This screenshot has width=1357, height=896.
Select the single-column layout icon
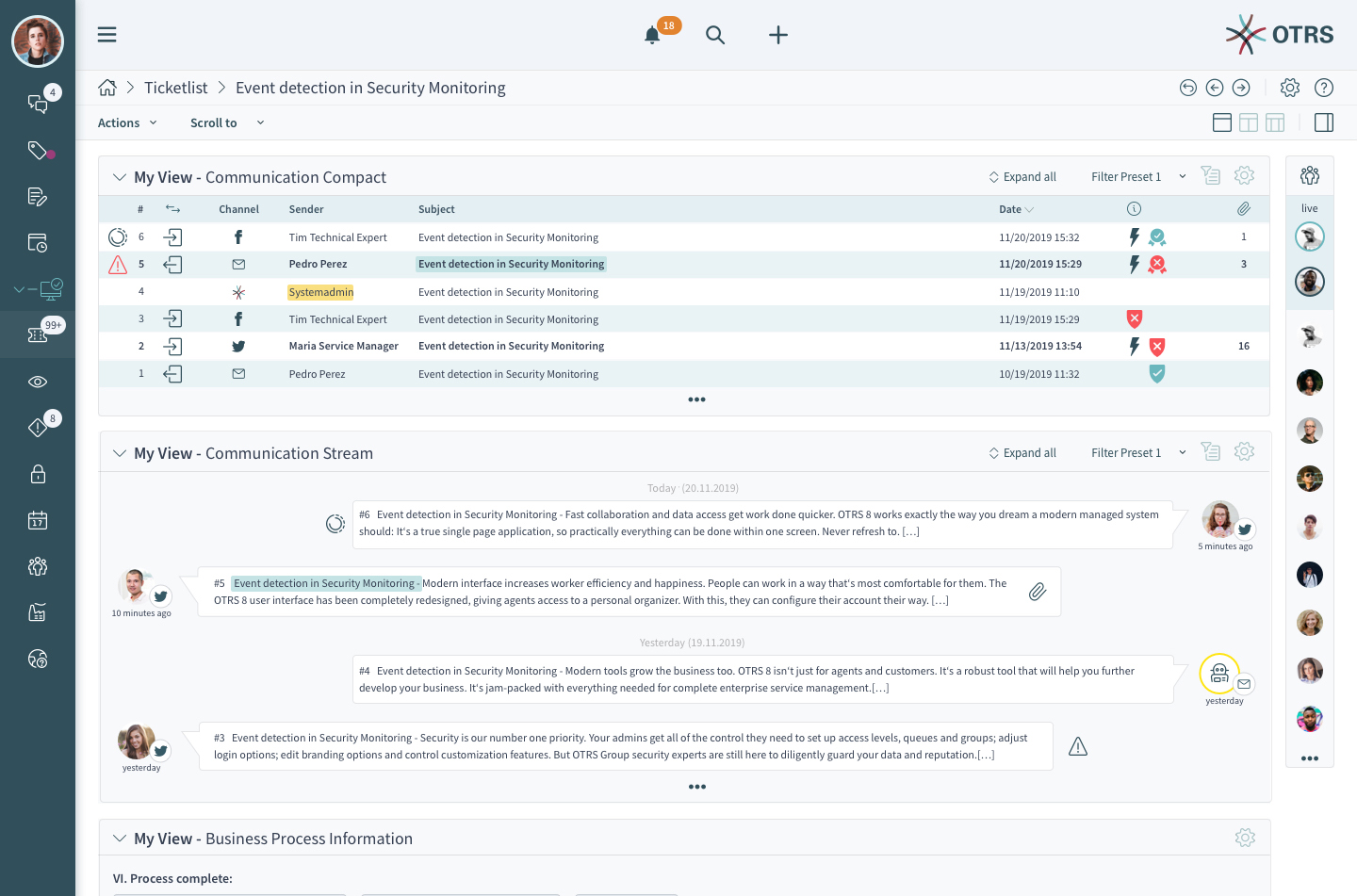pyautogui.click(x=1222, y=122)
